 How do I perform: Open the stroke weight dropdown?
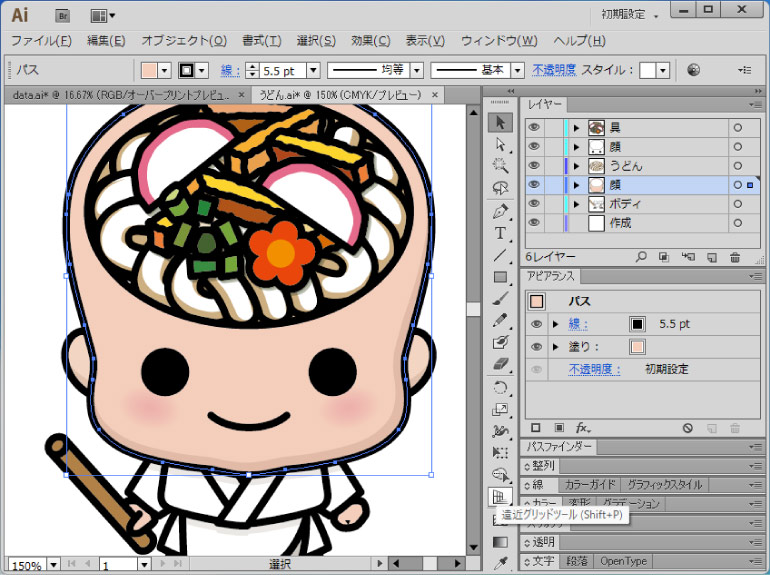(x=313, y=70)
